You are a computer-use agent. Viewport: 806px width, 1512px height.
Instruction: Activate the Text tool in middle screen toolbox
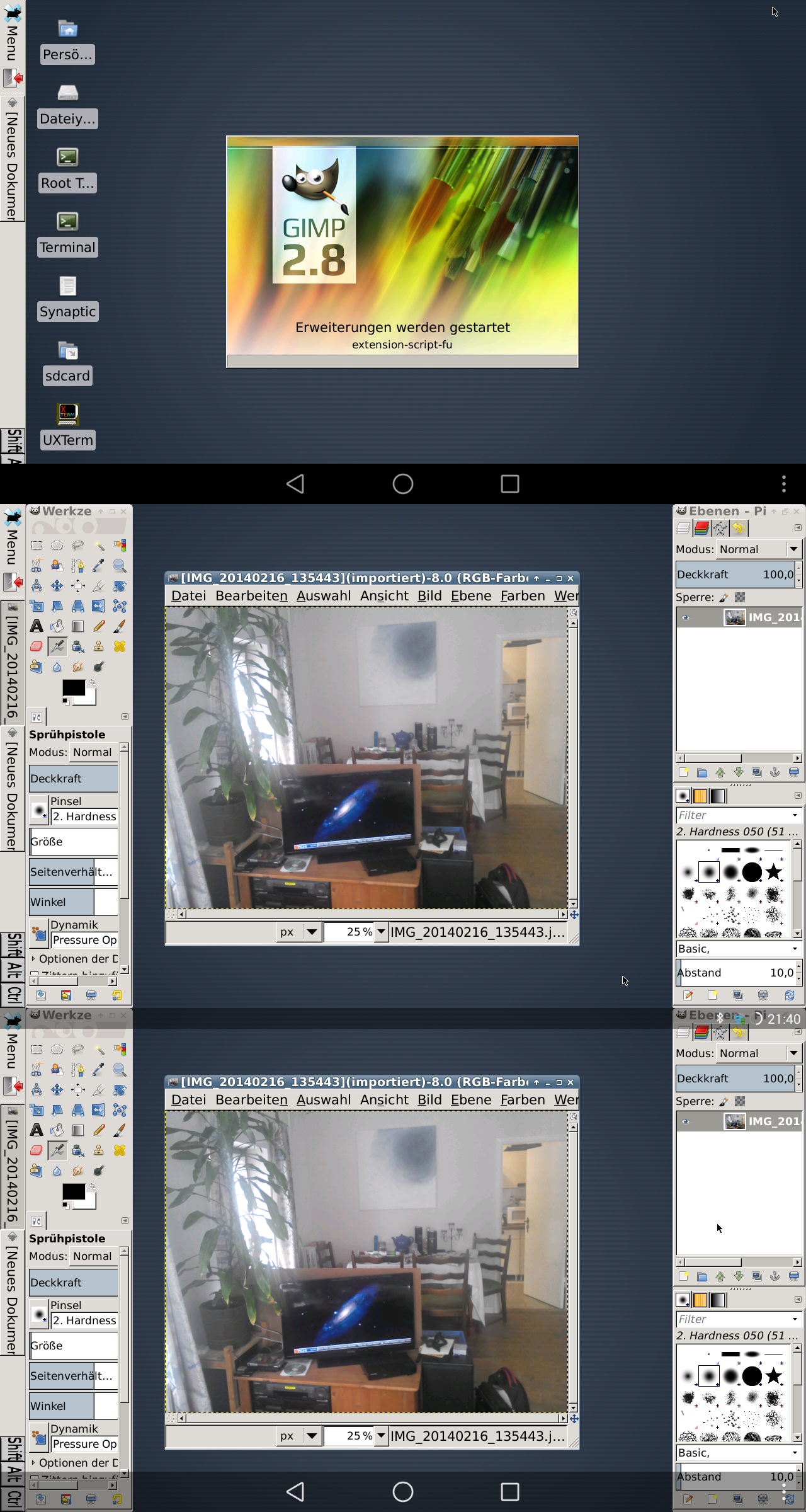pyautogui.click(x=37, y=626)
